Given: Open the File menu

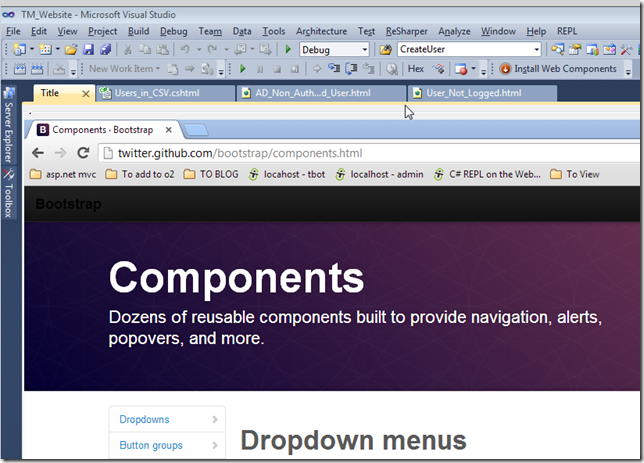Looking at the screenshot, I should pyautogui.click(x=13, y=31).
